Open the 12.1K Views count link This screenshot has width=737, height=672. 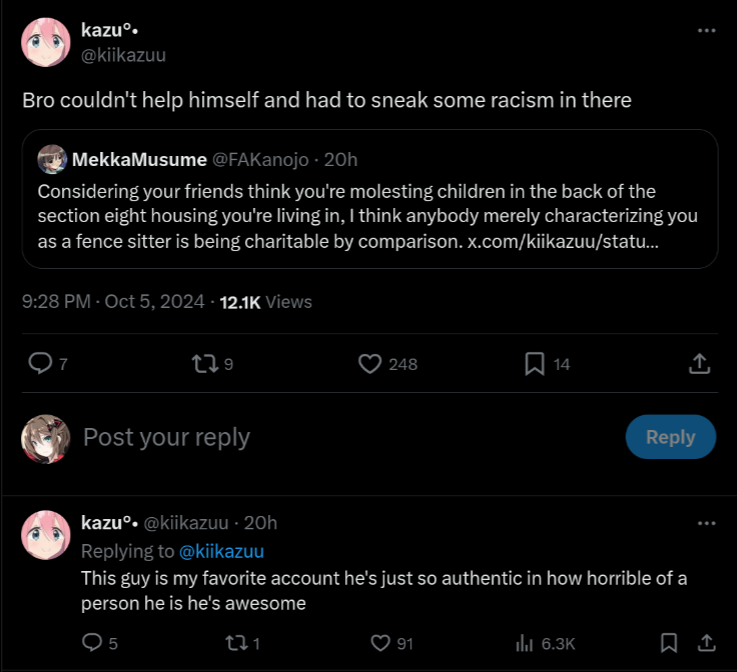coord(266,302)
